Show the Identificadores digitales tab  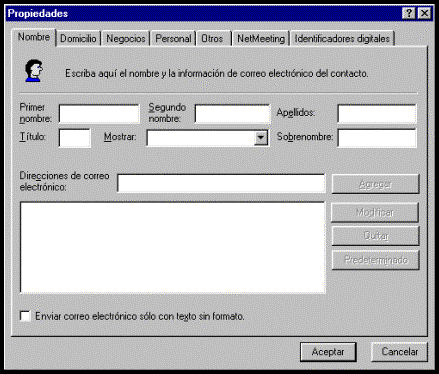point(342,39)
